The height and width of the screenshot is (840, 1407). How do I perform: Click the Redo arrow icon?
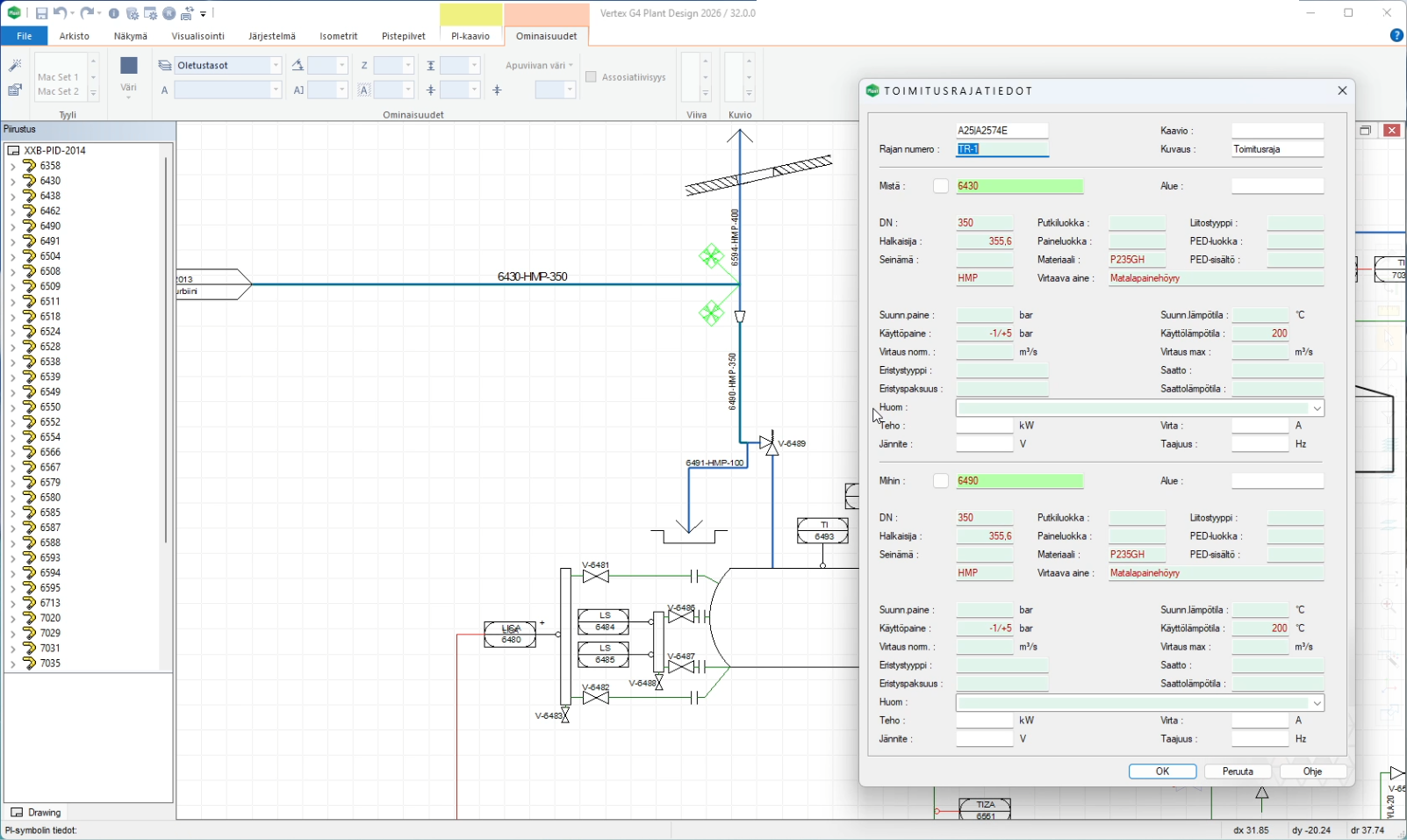pos(86,13)
